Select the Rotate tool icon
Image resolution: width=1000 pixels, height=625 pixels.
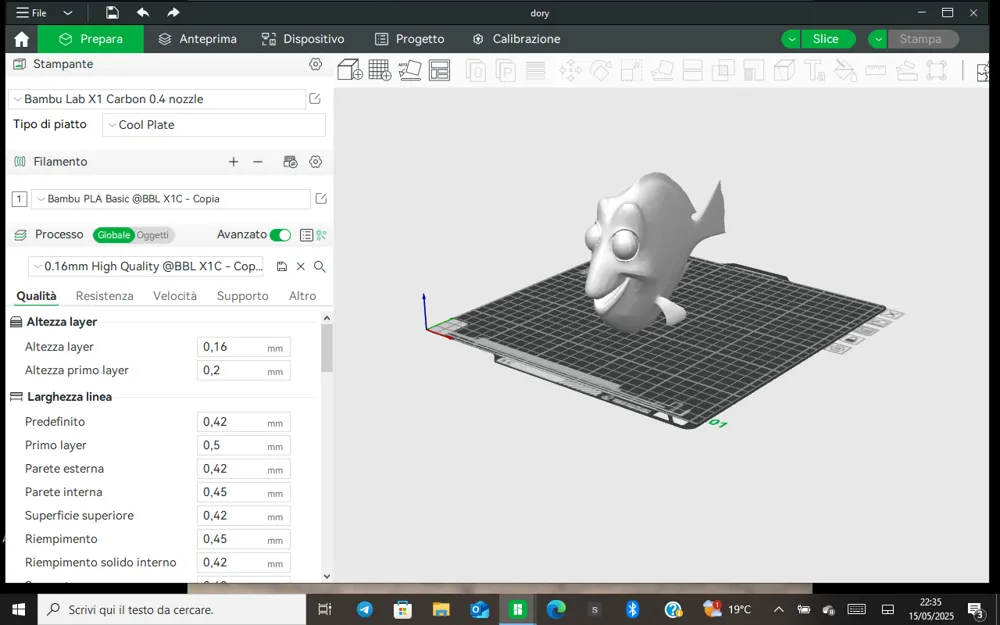point(601,70)
